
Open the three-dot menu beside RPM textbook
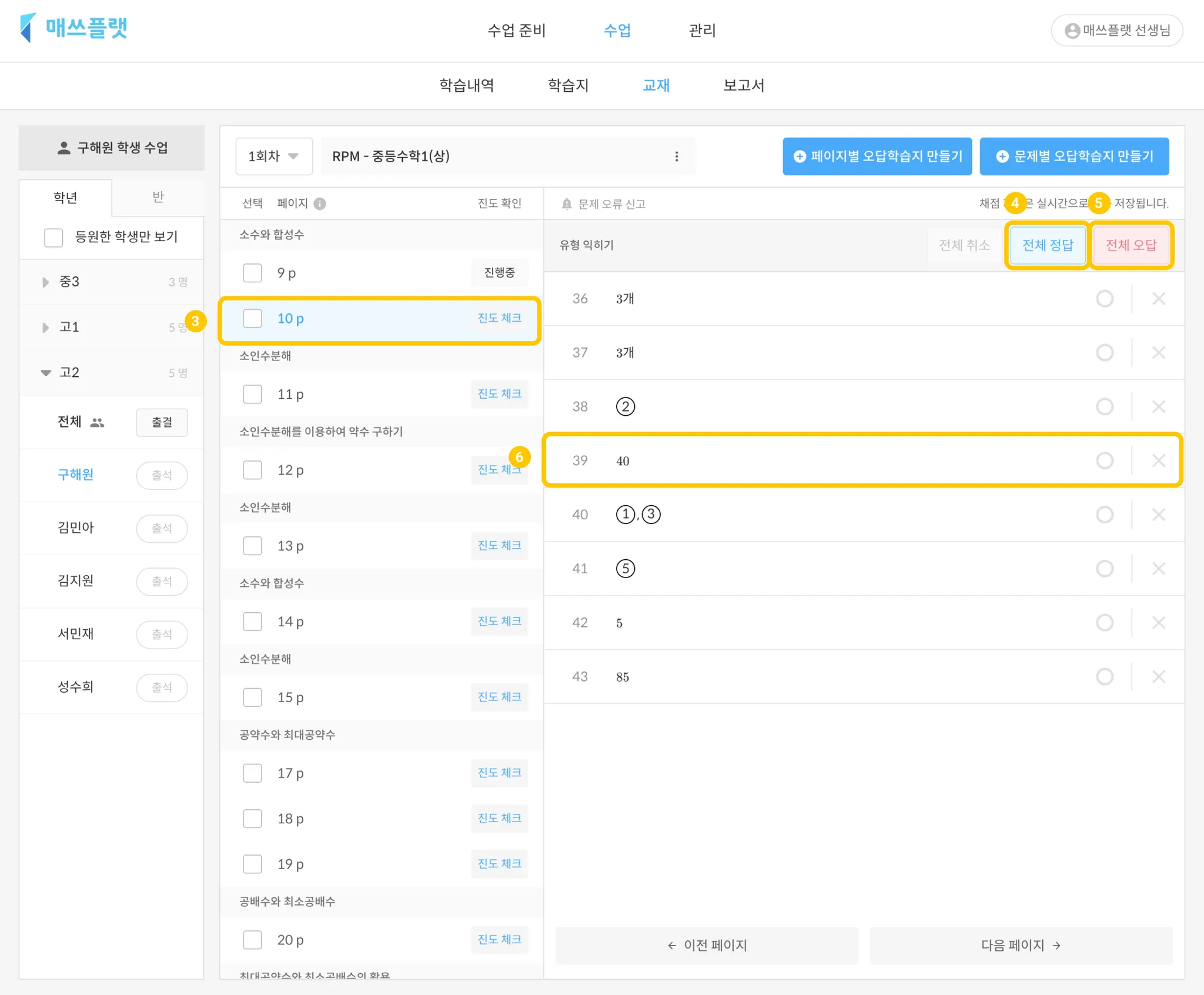pos(677,156)
